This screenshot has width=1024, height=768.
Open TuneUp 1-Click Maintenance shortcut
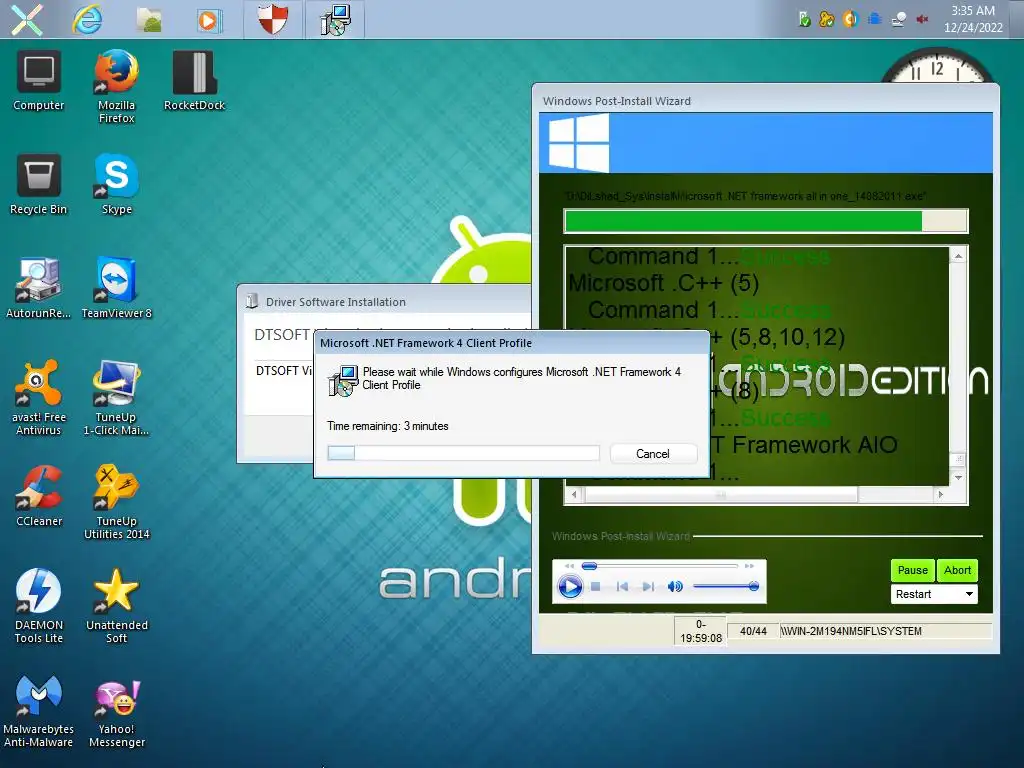click(116, 397)
